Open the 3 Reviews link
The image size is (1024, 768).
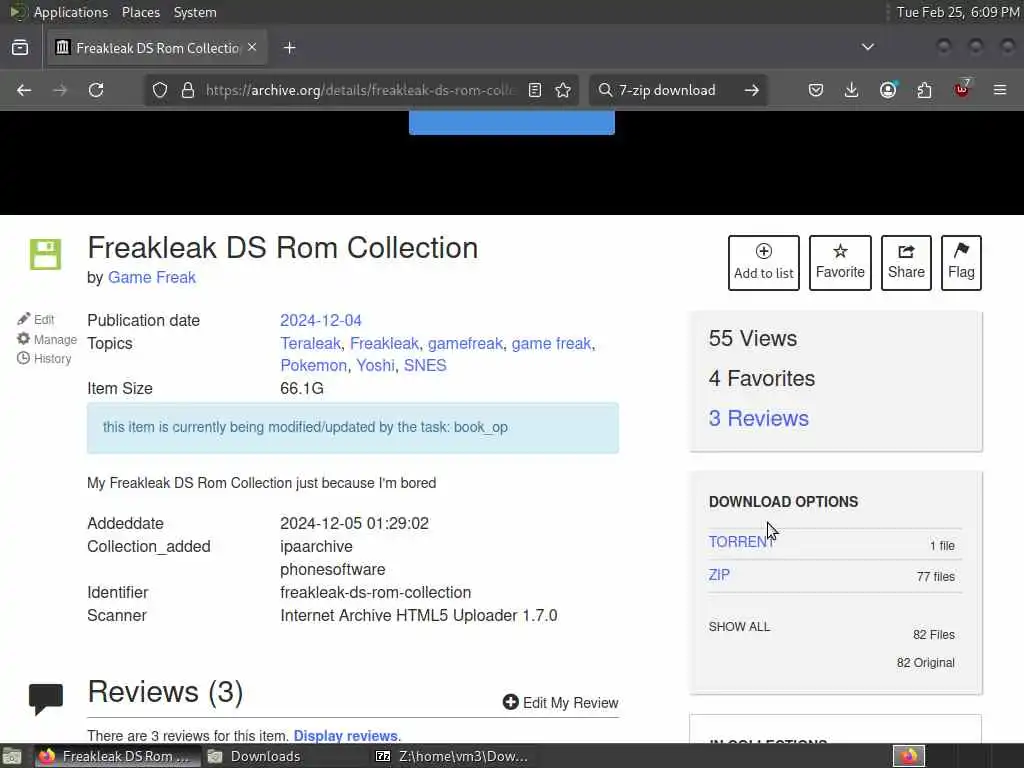[758, 419]
